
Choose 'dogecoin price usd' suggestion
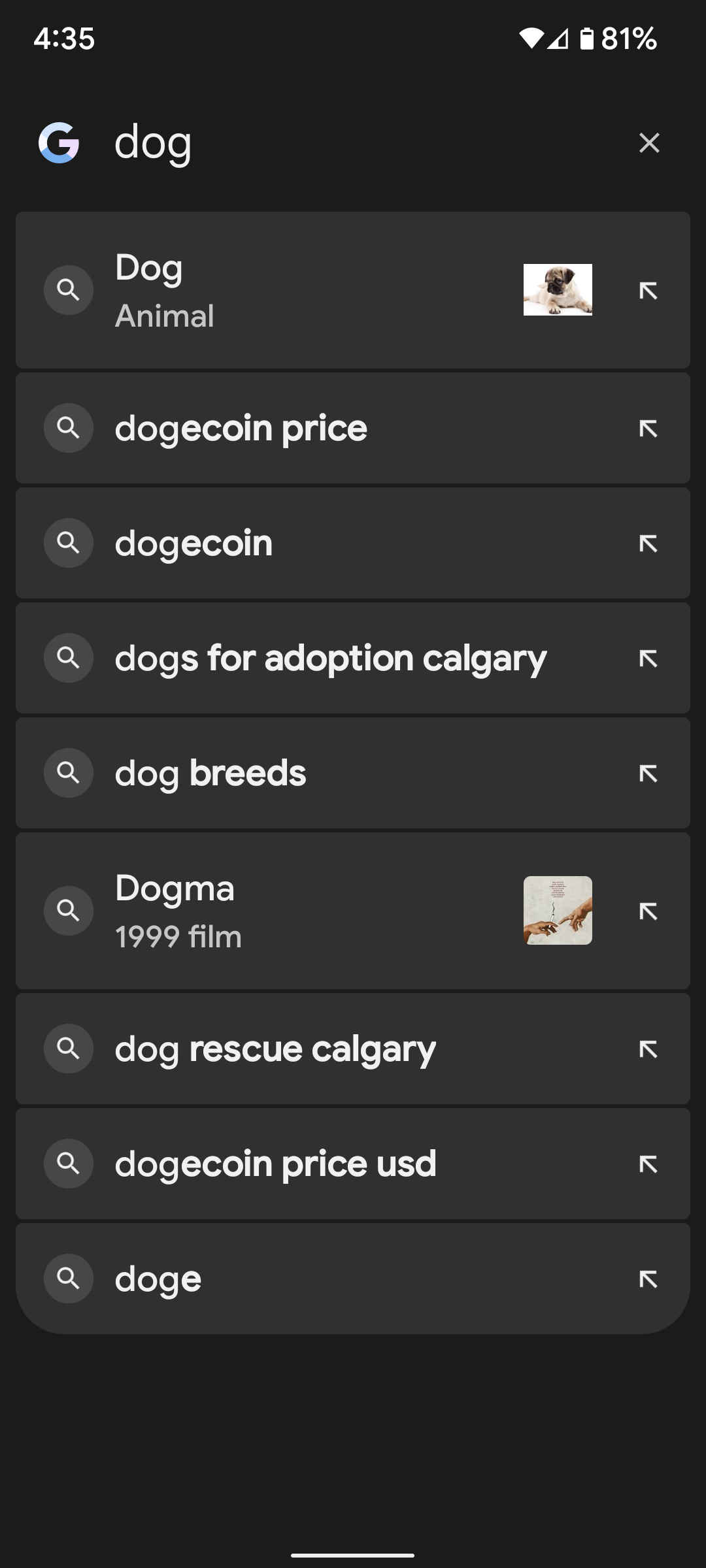click(353, 1164)
